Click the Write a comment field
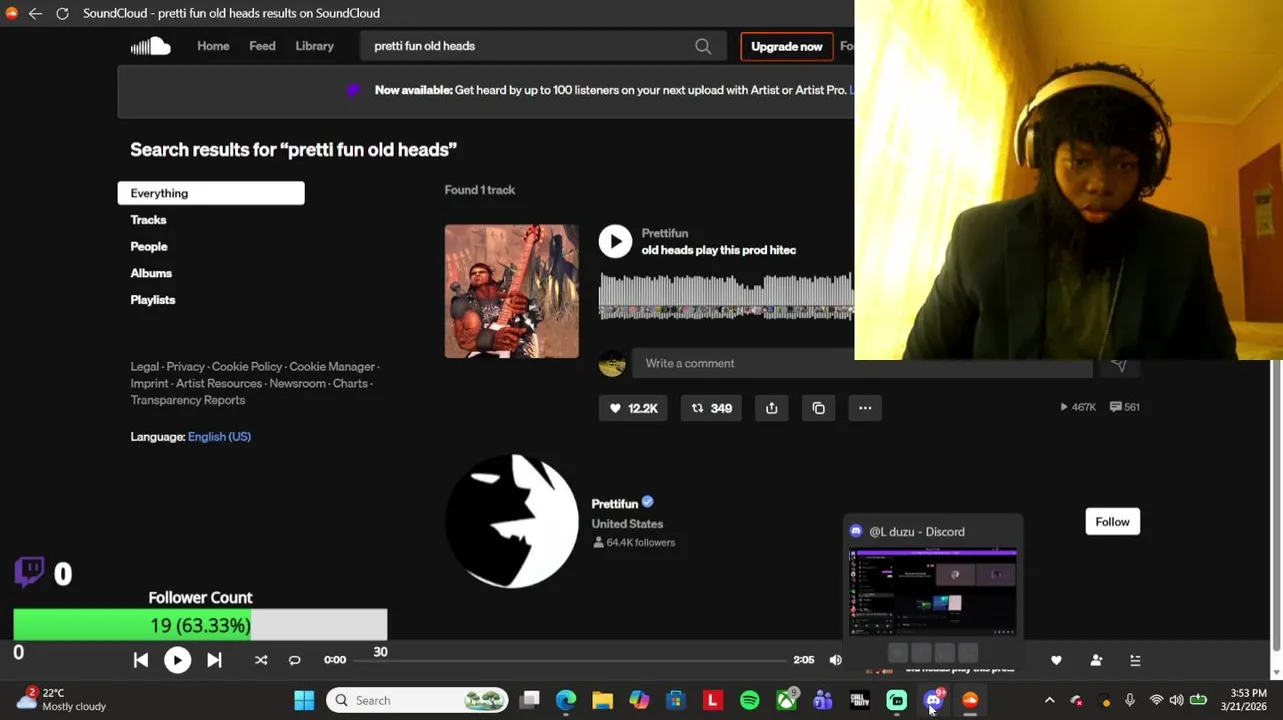 coord(861,364)
